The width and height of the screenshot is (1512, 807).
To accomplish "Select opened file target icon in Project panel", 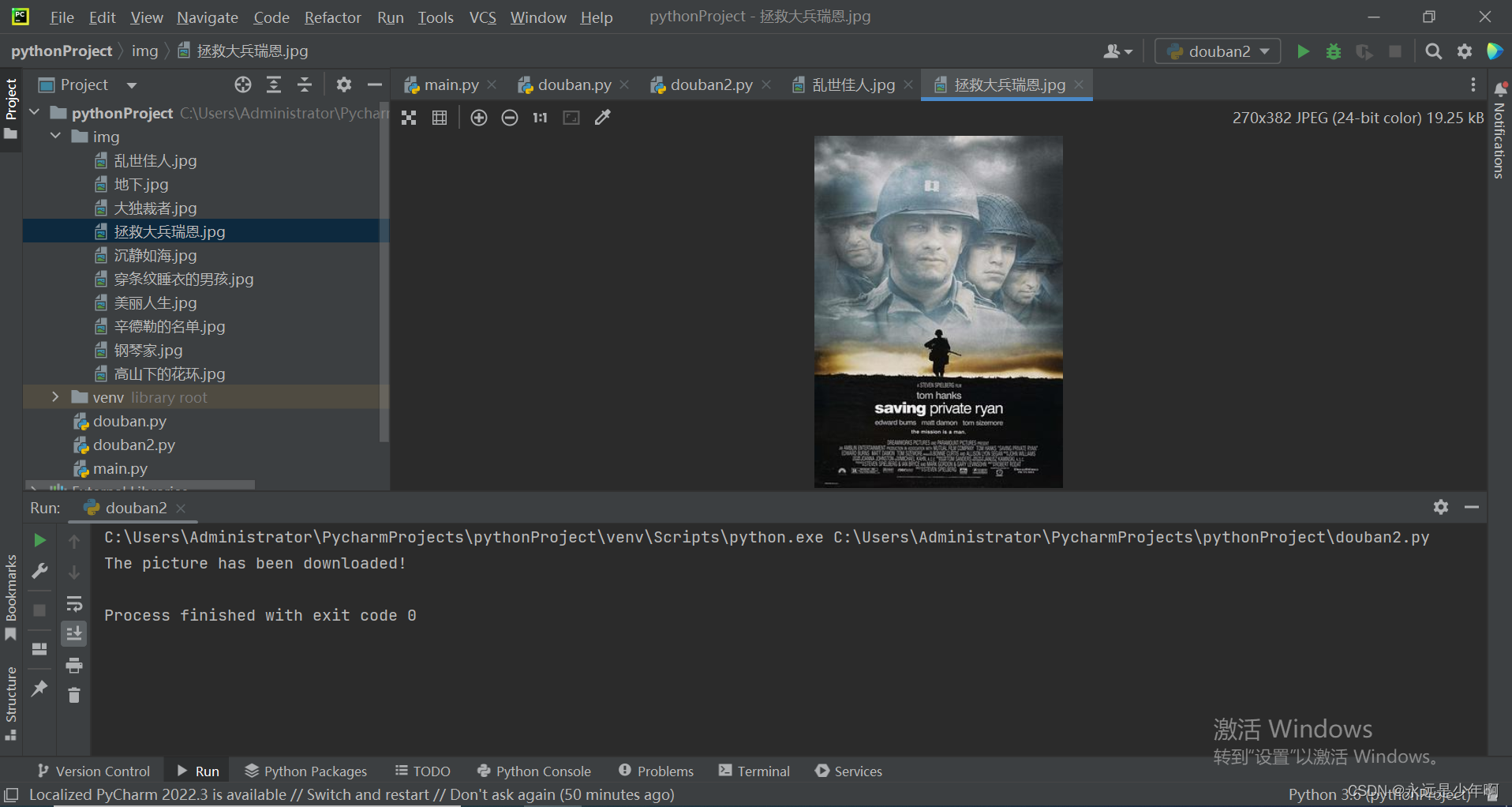I will click(243, 84).
